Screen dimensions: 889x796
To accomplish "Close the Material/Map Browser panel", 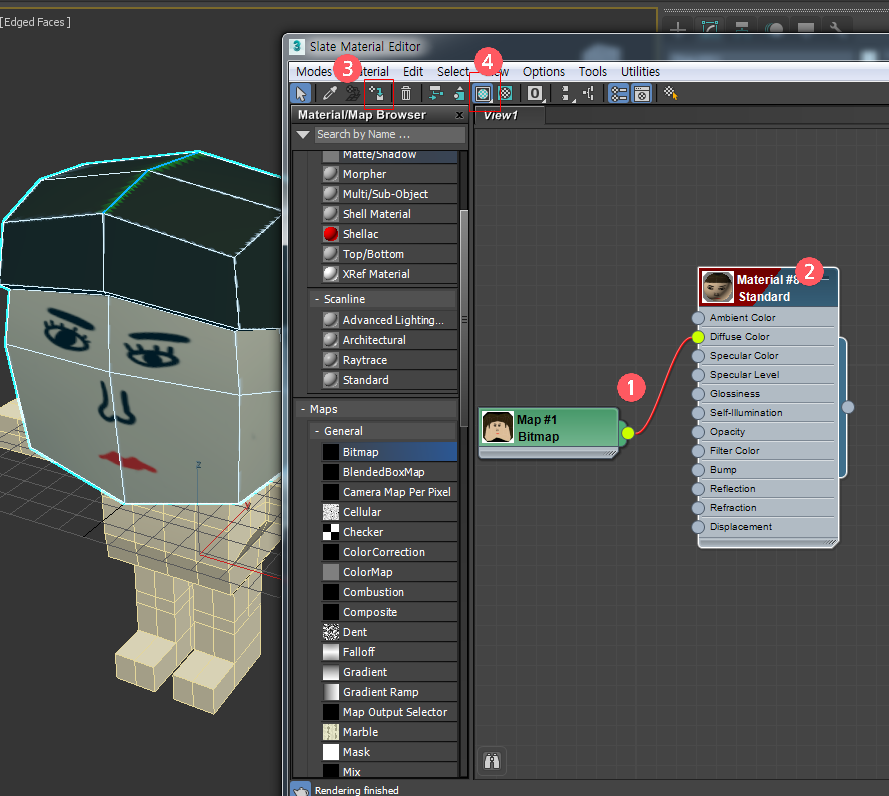I will click(x=459, y=115).
